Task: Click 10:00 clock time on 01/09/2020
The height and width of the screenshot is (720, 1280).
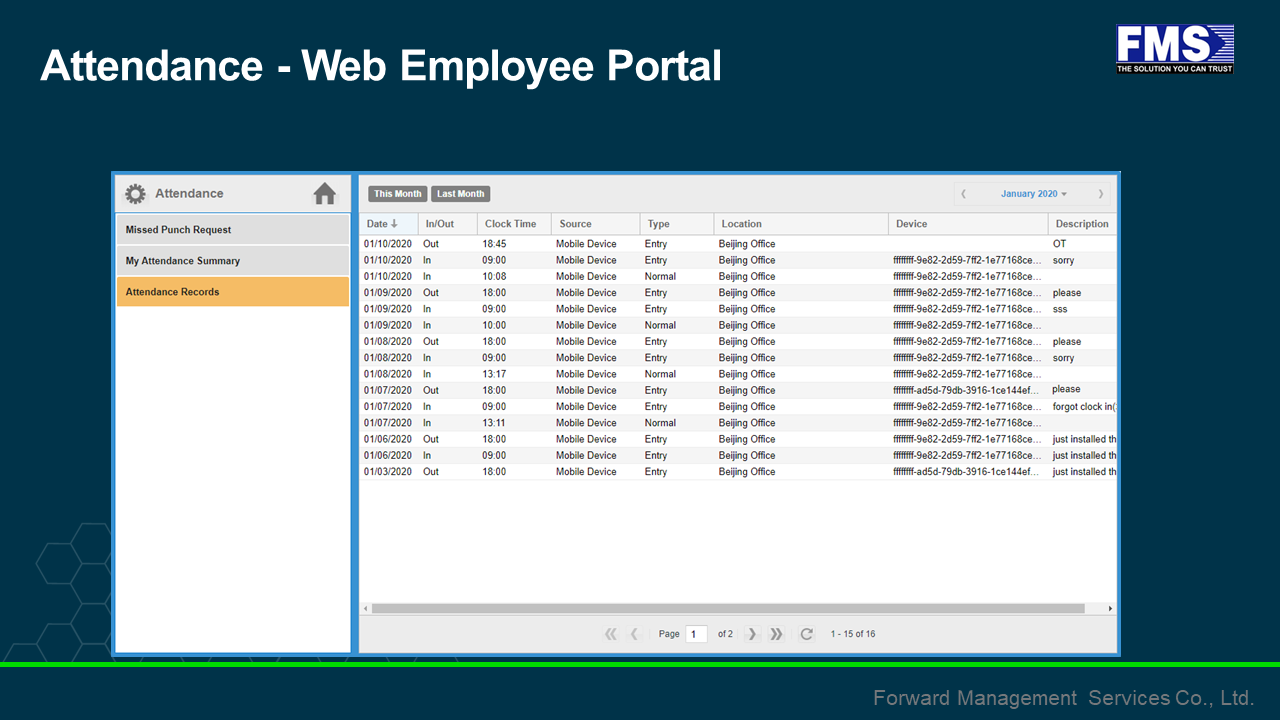Action: pyautogui.click(x=494, y=325)
